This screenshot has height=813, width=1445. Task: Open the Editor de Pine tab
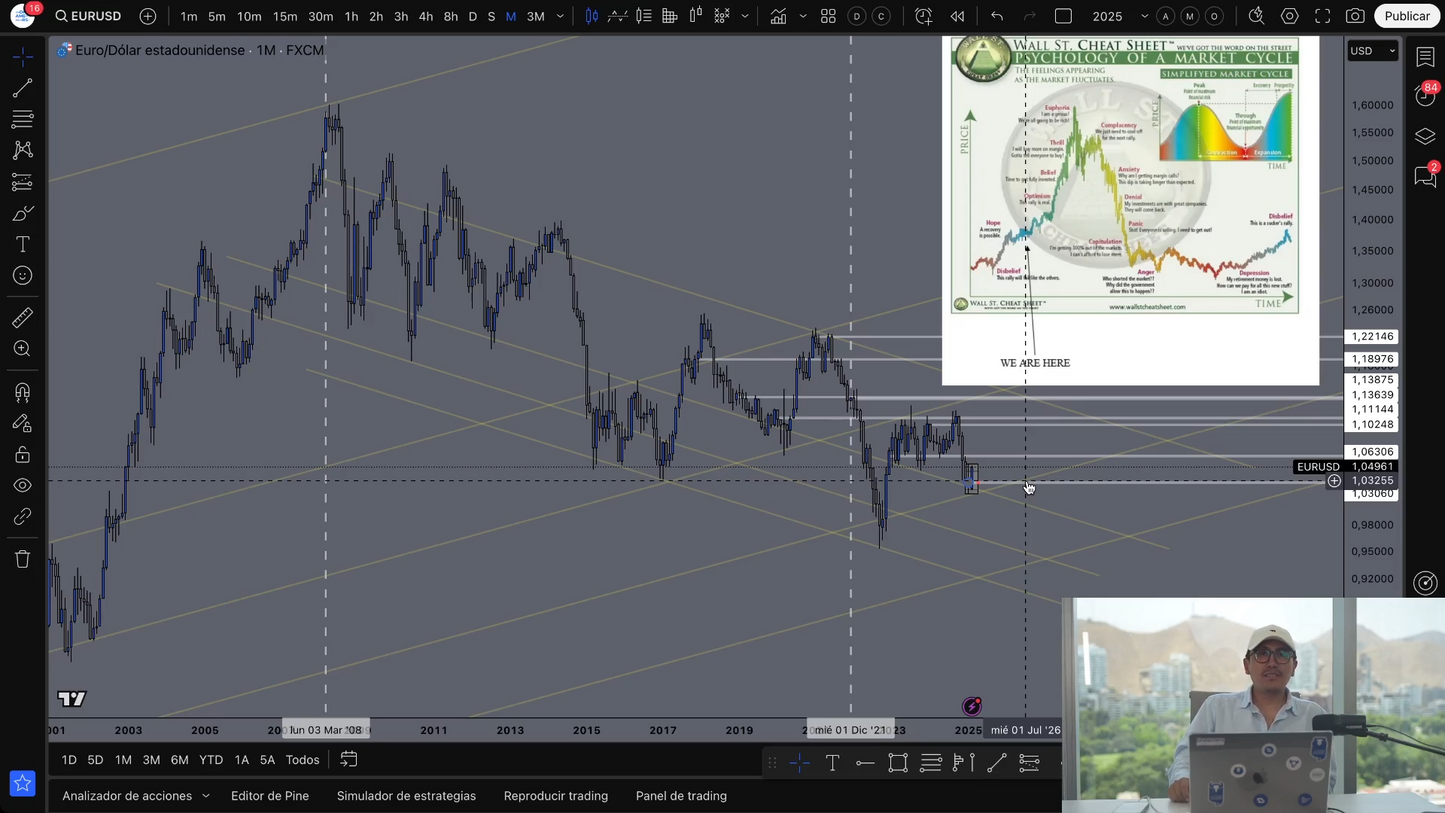coord(270,796)
